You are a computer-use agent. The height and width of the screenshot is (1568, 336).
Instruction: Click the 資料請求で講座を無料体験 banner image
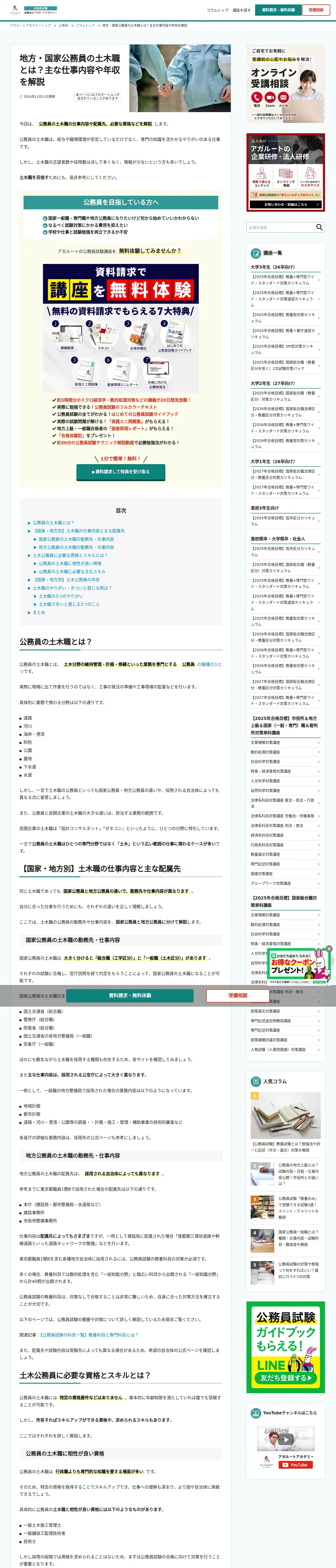121,328
